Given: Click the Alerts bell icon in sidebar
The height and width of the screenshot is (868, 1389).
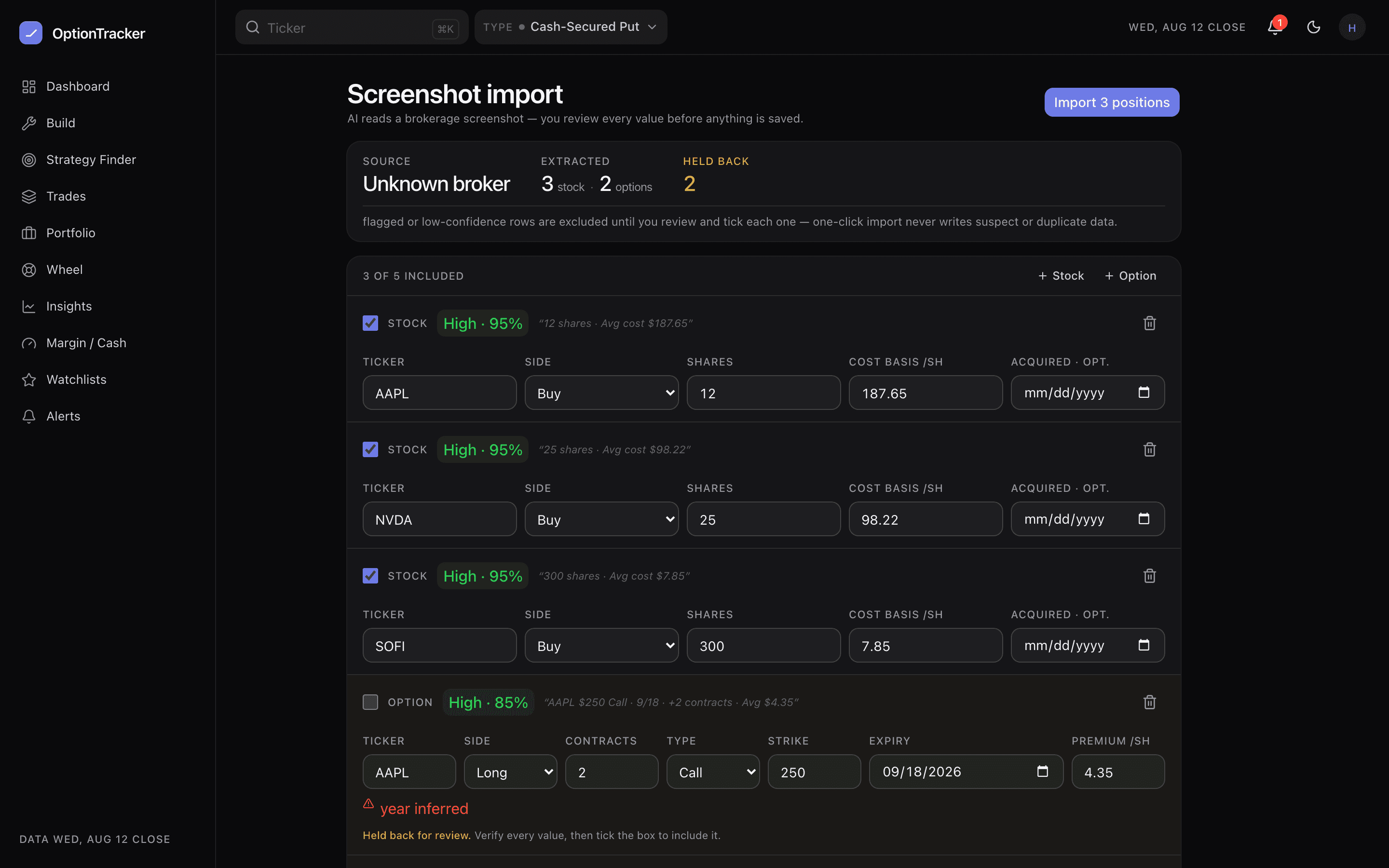Looking at the screenshot, I should click(29, 417).
